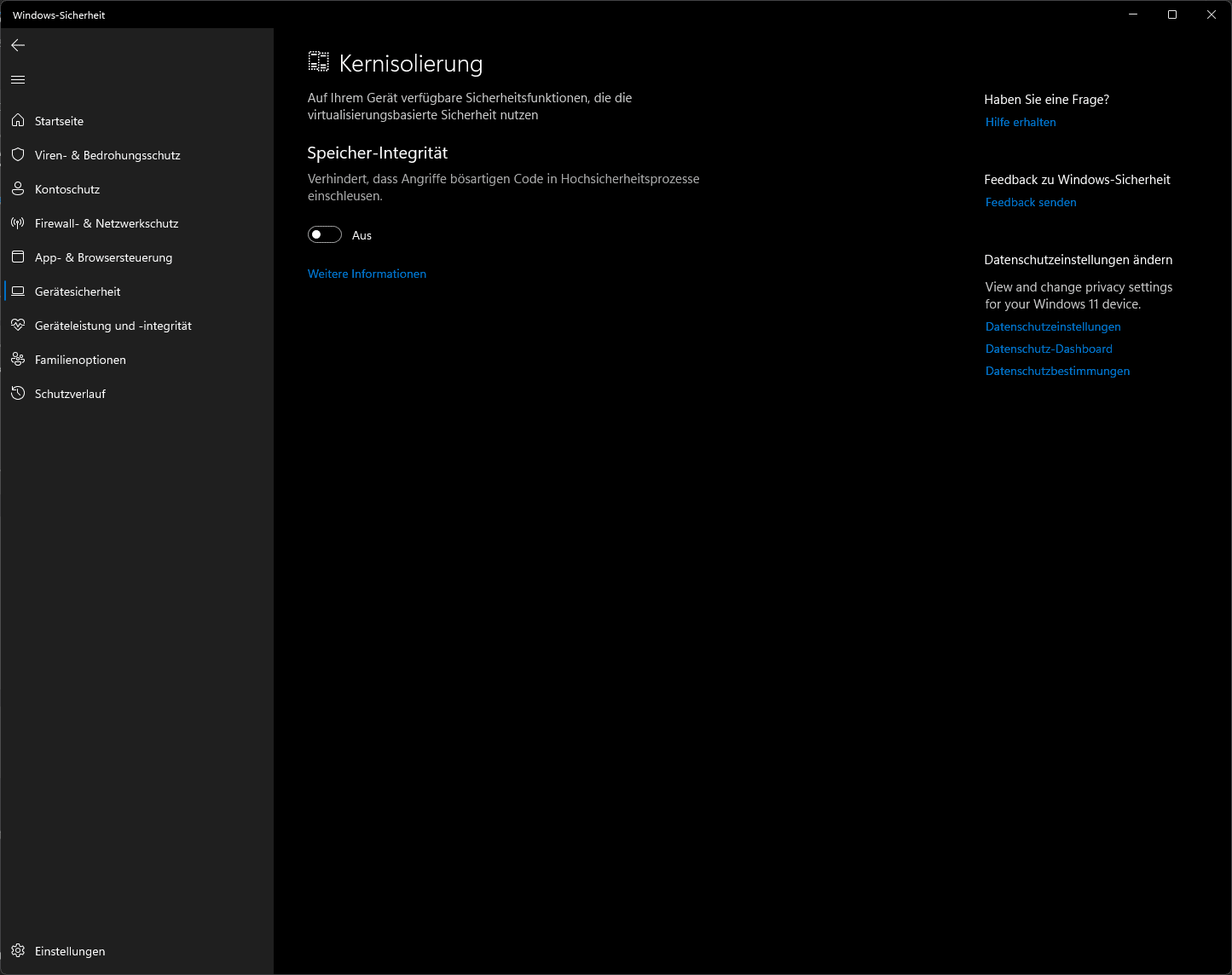Open Firewall- & Netzwerkschutz page

click(x=136, y=223)
